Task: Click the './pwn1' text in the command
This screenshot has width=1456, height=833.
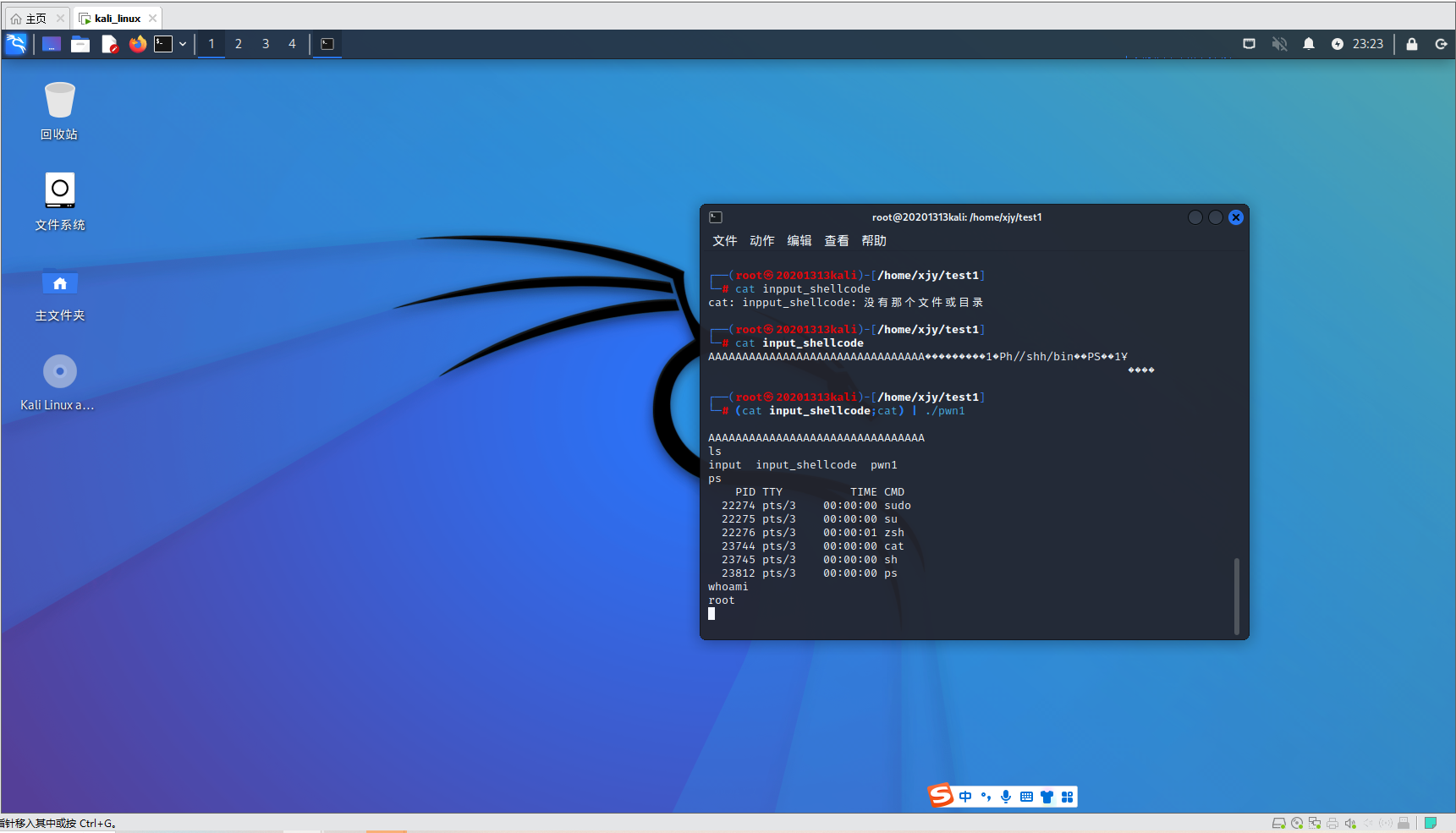Action: 945,411
